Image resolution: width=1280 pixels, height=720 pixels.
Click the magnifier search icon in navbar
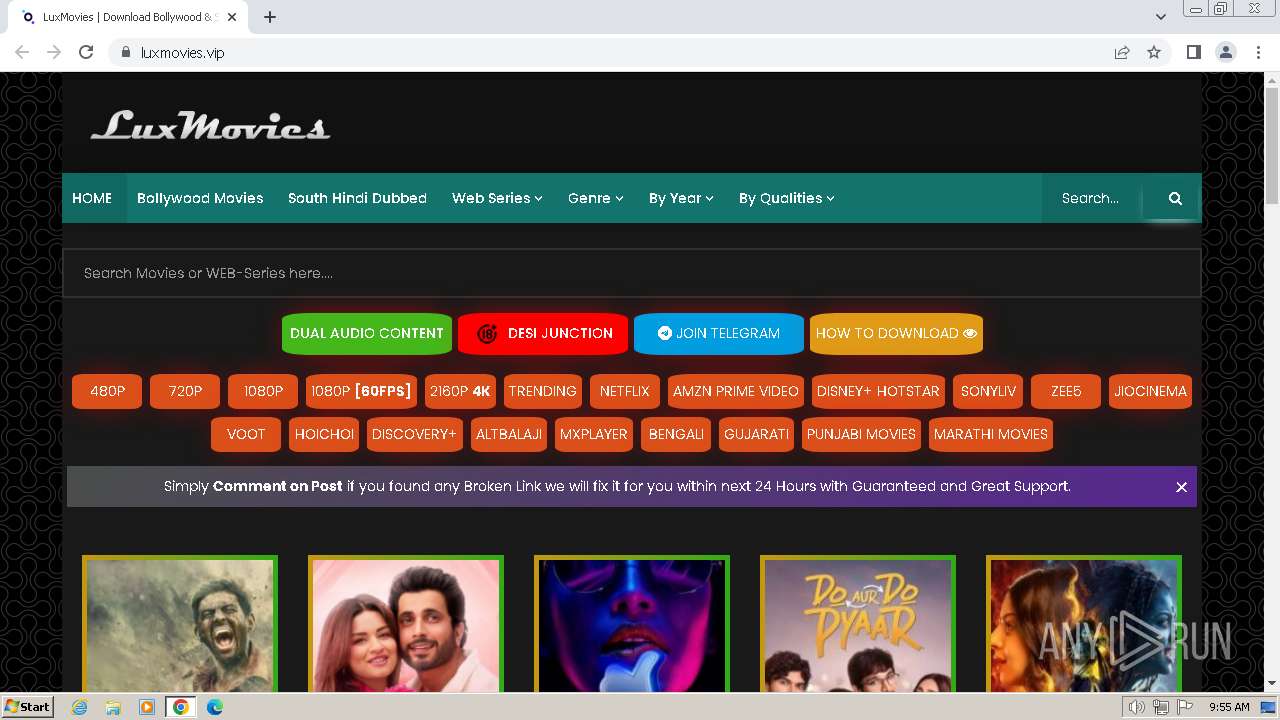(x=1175, y=198)
